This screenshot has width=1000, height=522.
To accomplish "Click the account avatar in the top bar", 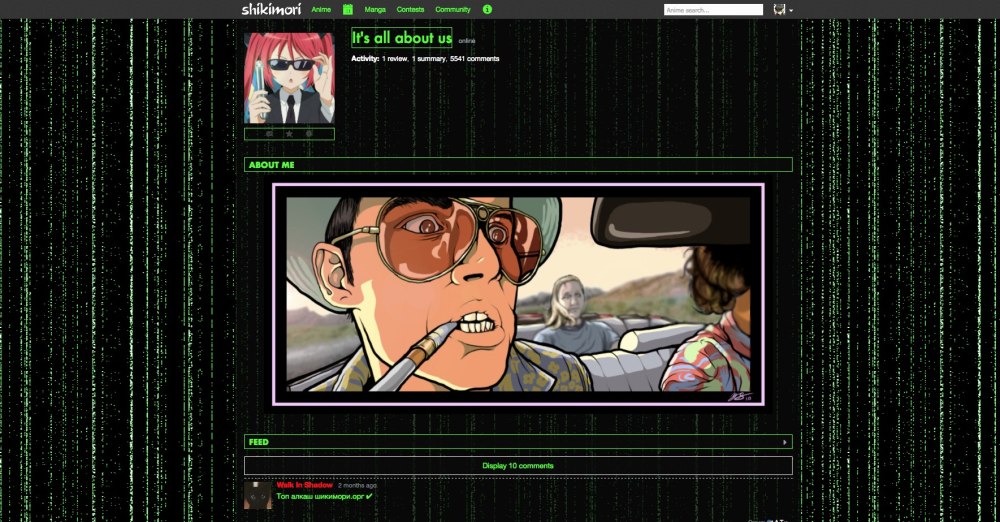I will click(x=780, y=9).
